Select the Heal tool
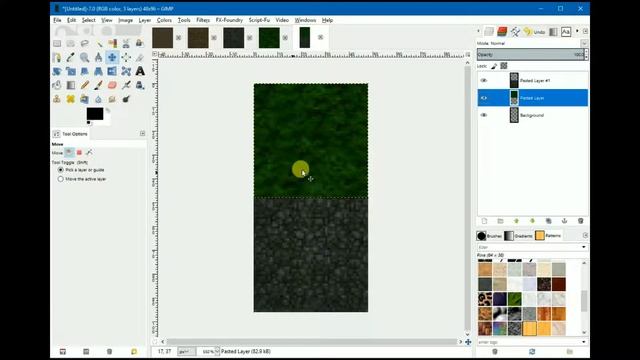The image size is (640, 360). pos(71,99)
